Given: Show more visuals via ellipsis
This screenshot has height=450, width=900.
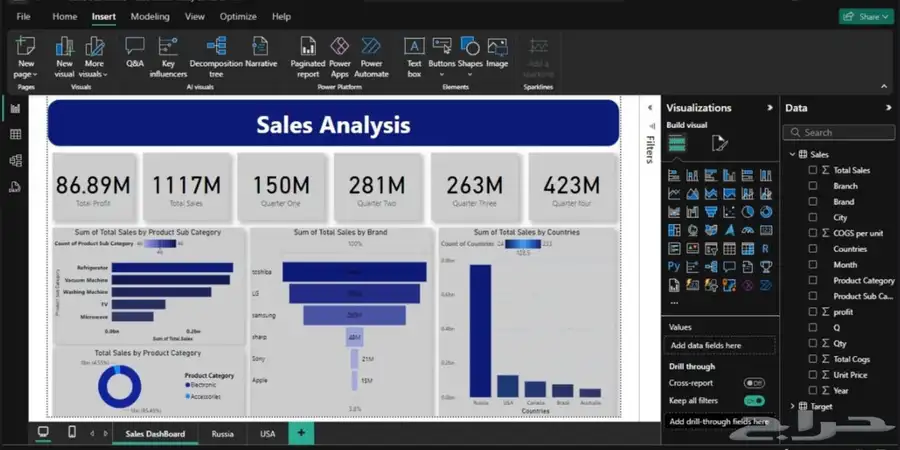Looking at the screenshot, I should tap(674, 302).
